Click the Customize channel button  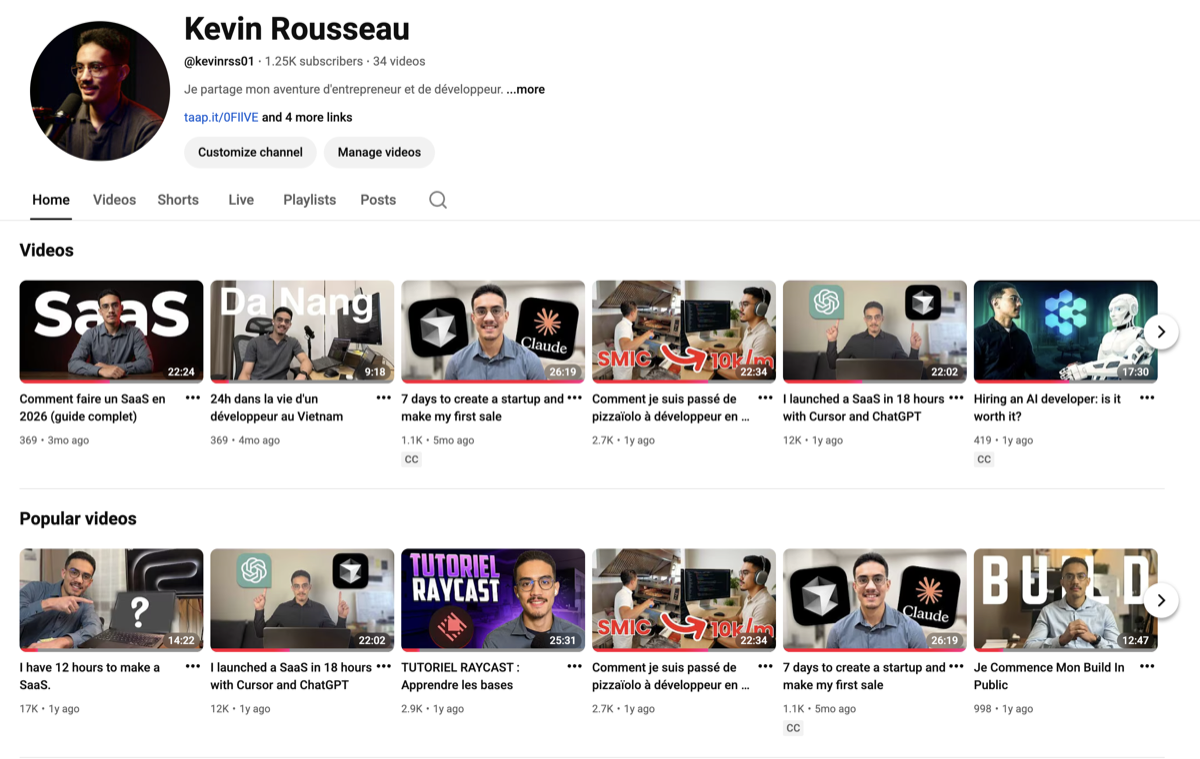click(x=250, y=152)
